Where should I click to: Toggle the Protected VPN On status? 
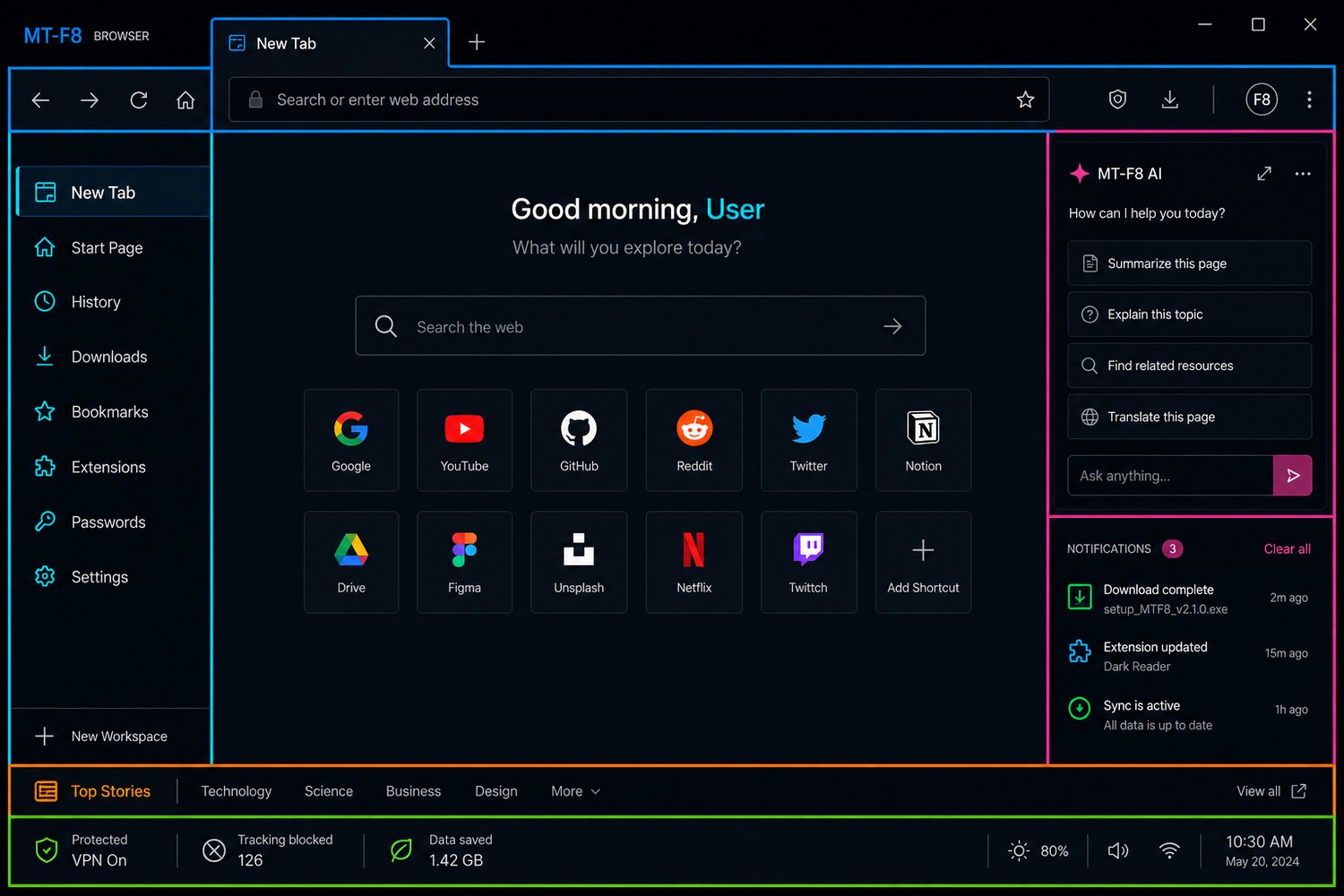pos(82,850)
